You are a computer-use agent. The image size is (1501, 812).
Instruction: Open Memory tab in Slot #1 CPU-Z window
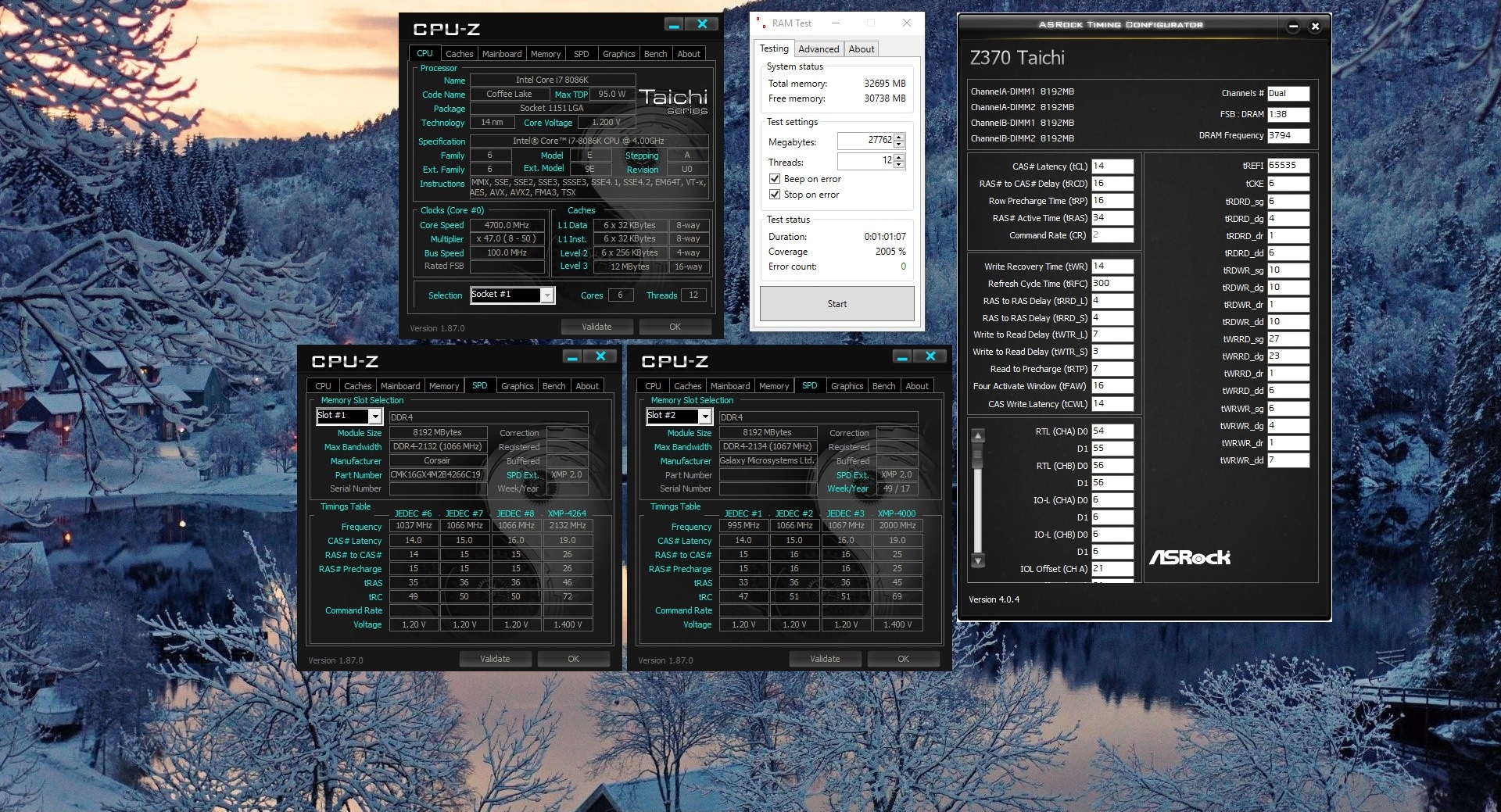point(444,386)
